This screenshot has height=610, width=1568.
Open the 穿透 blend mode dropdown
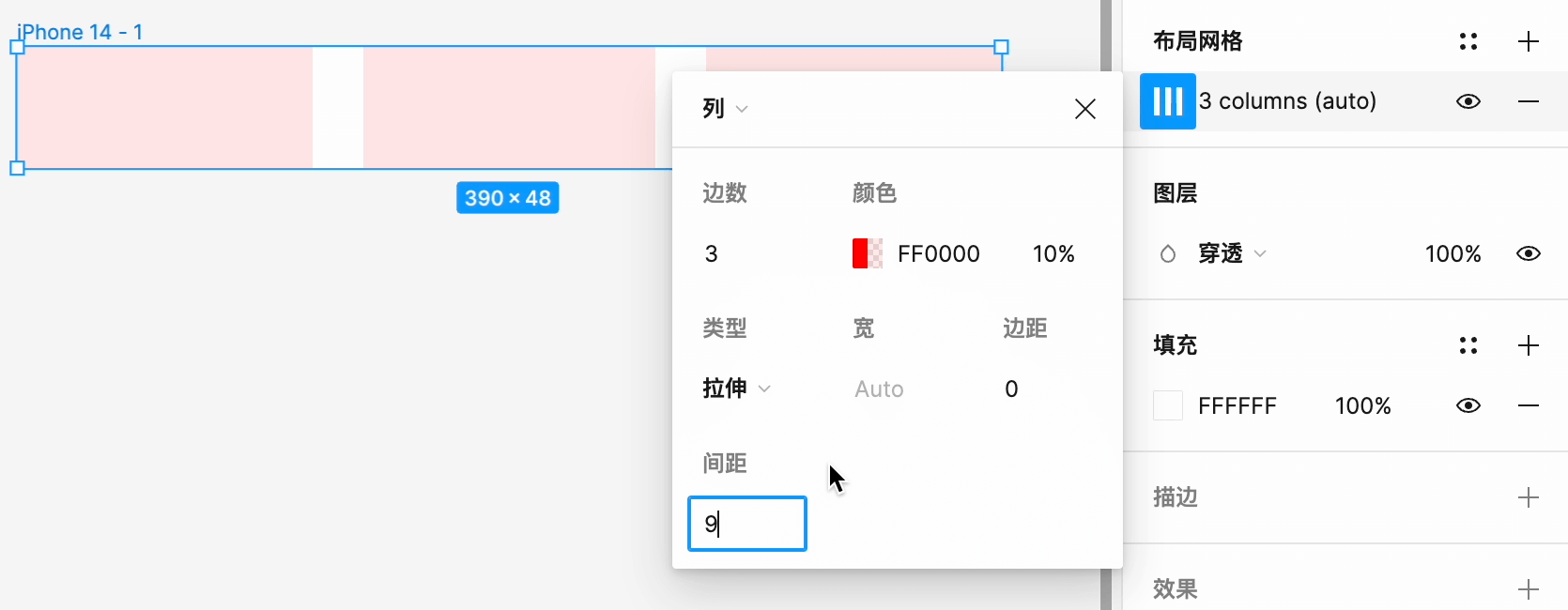1232,253
